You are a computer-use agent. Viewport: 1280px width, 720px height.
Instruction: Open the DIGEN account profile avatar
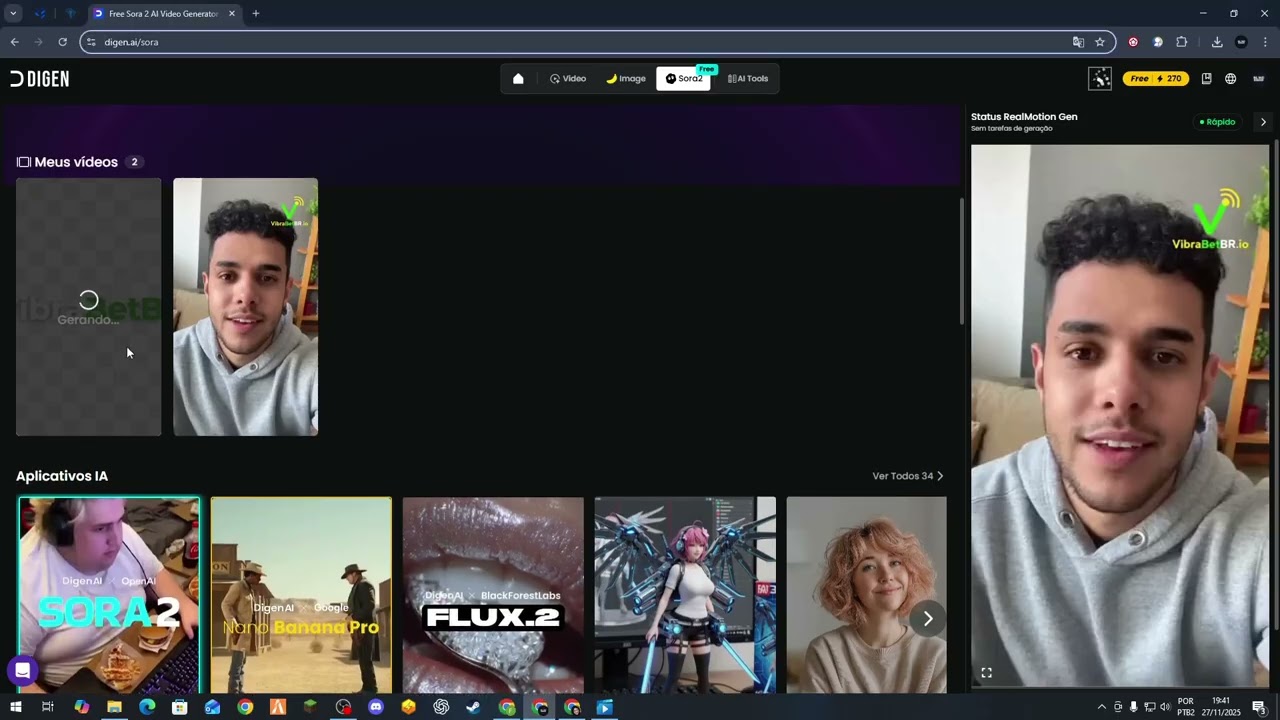point(1259,79)
